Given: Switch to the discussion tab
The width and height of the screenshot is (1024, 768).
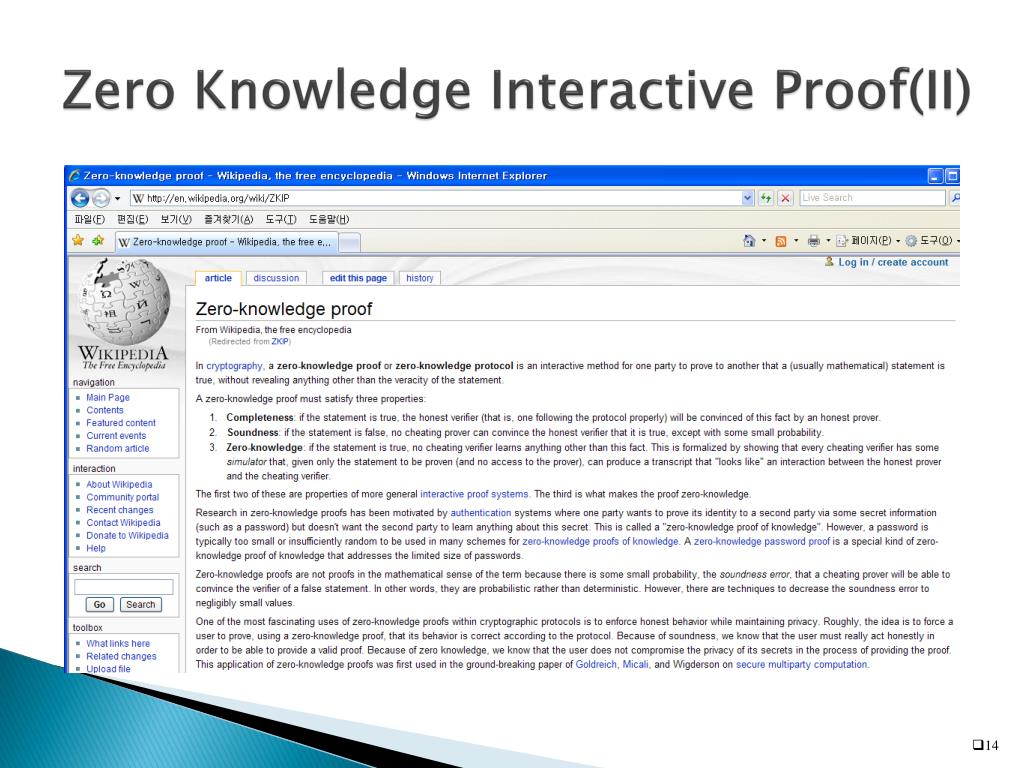Looking at the screenshot, I should [x=276, y=278].
